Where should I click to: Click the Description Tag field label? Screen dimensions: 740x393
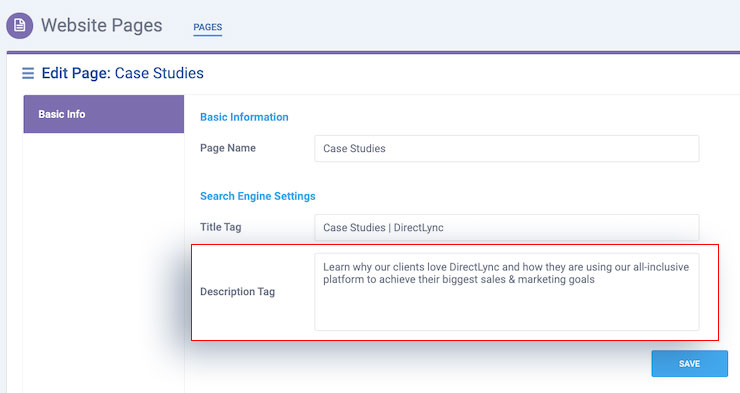pos(237,292)
